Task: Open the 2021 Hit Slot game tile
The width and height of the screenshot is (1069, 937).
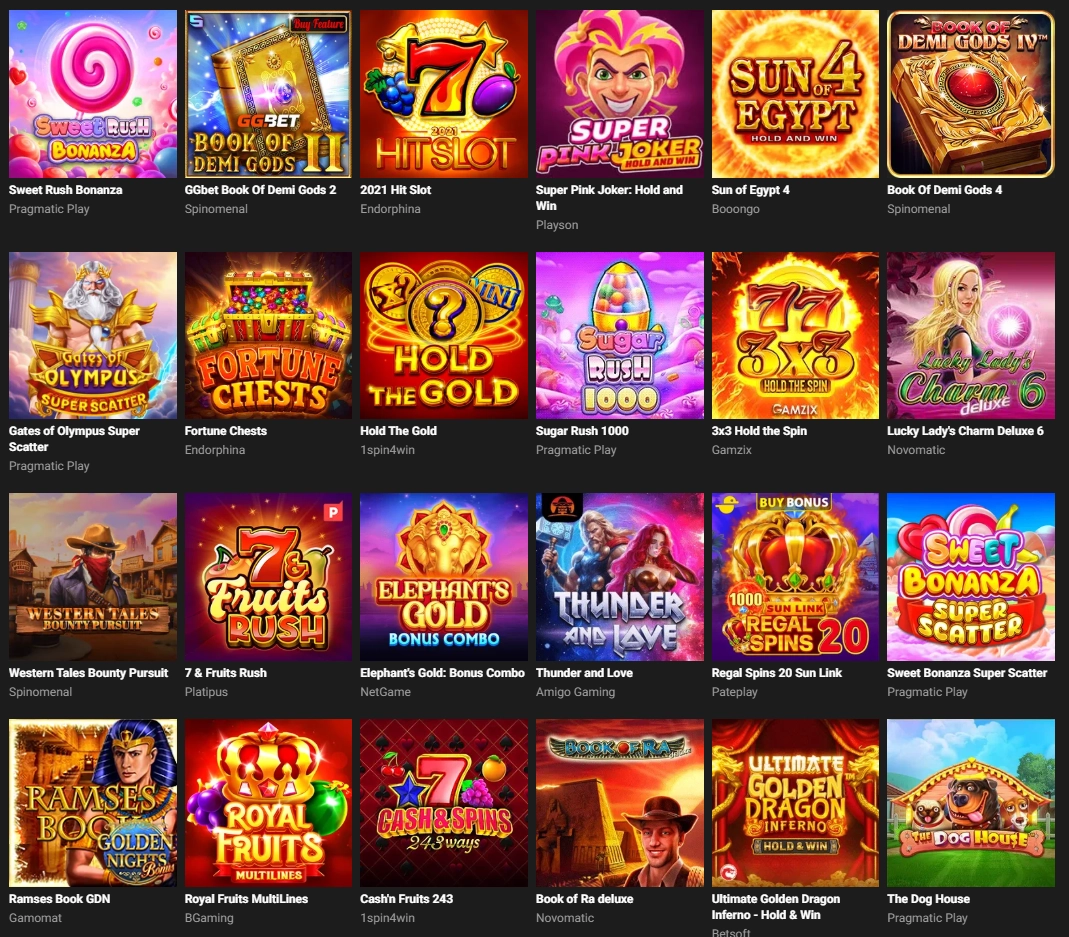Action: (x=444, y=94)
